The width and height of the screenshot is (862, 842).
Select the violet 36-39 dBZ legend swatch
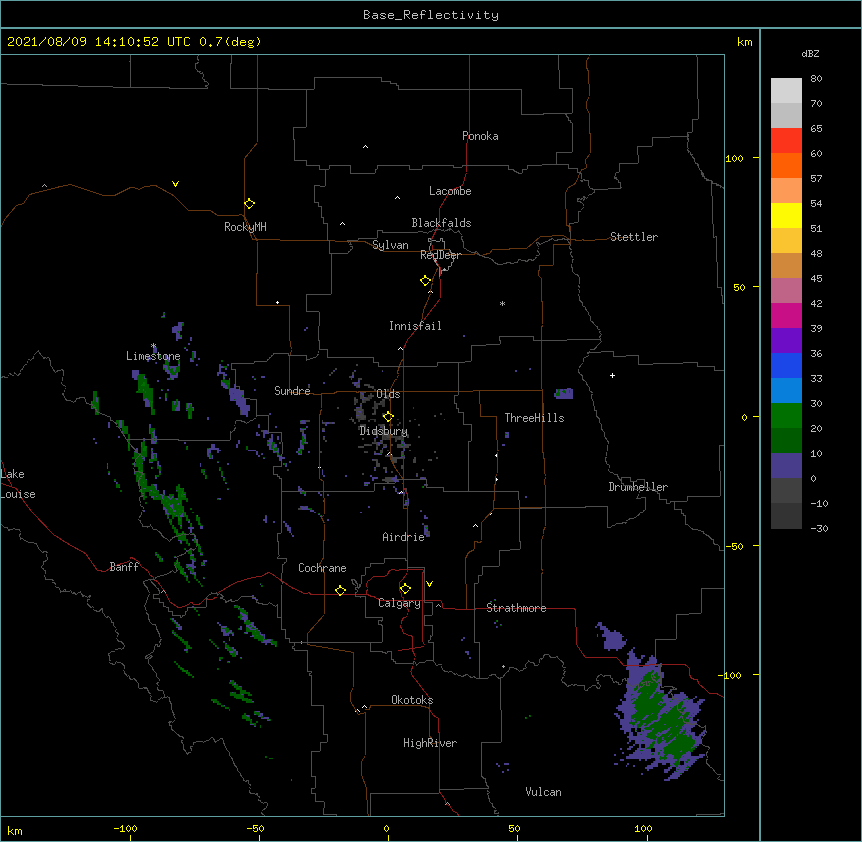click(x=786, y=341)
